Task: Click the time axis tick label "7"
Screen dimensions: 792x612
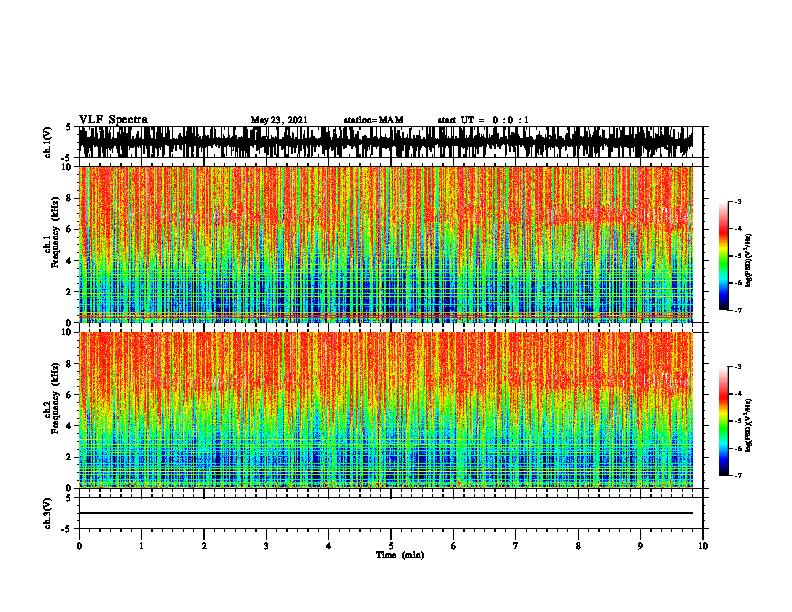Action: (x=516, y=546)
